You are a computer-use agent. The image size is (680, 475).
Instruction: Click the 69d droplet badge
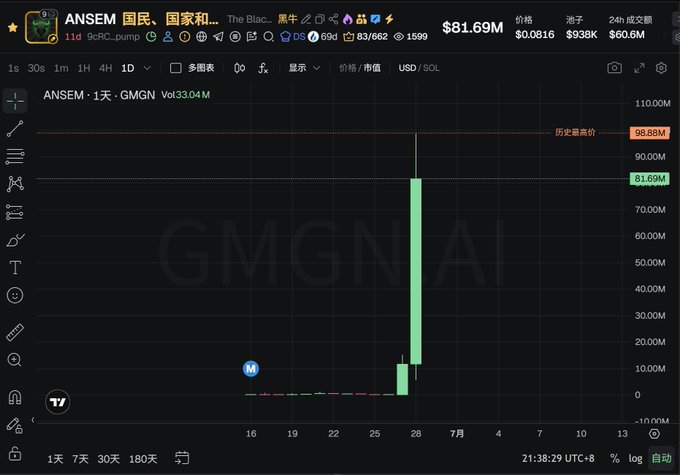click(x=323, y=37)
